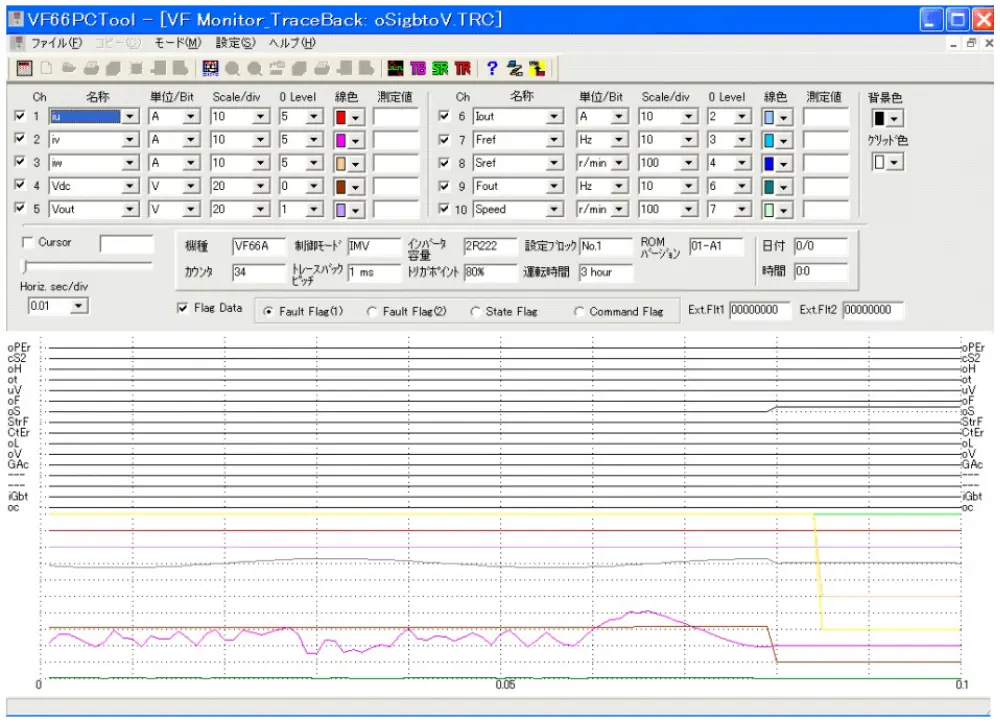Select the Command Flag radio button

click(579, 312)
